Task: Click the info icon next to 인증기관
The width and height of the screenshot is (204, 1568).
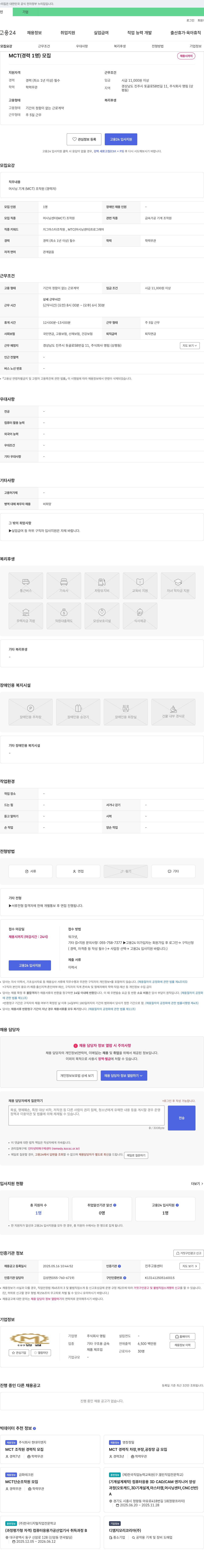Action: (x=119, y=1266)
